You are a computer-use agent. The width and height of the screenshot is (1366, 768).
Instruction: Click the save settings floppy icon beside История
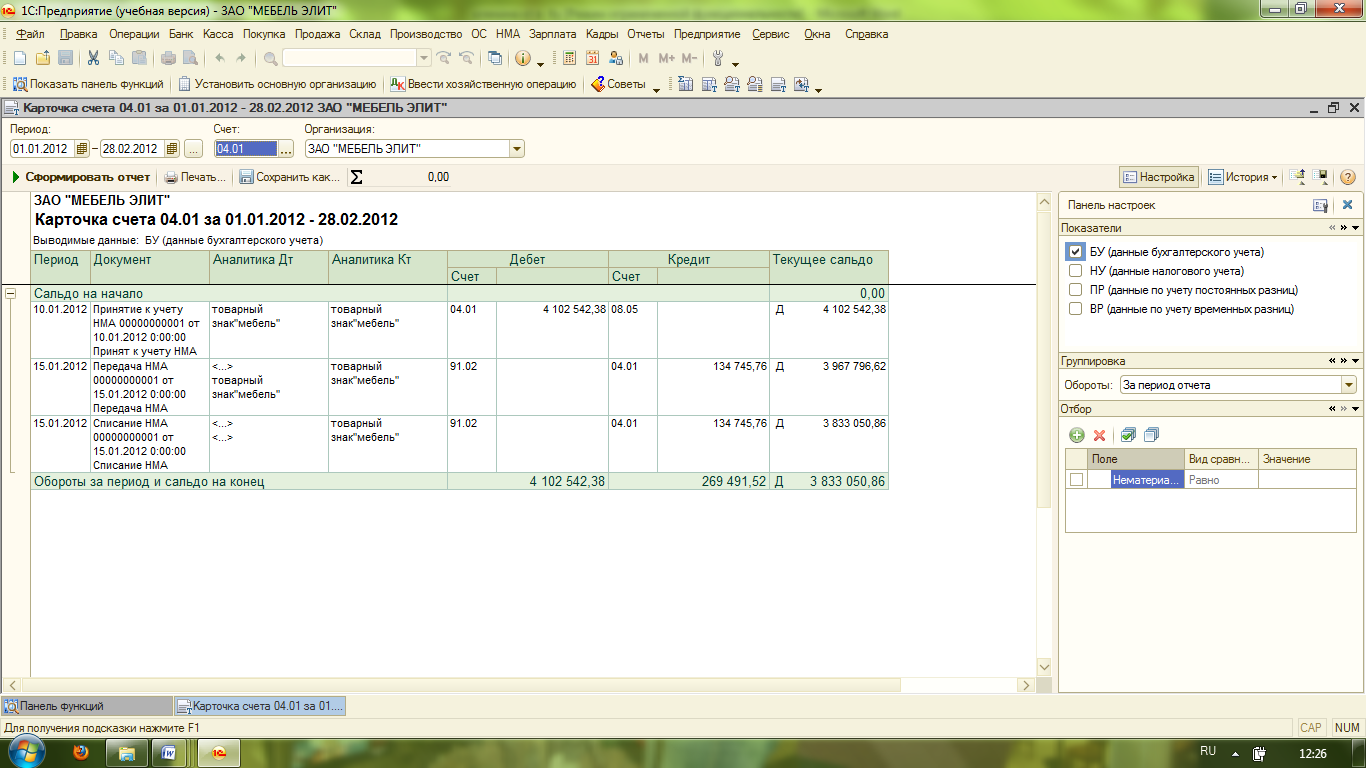pos(1321,177)
